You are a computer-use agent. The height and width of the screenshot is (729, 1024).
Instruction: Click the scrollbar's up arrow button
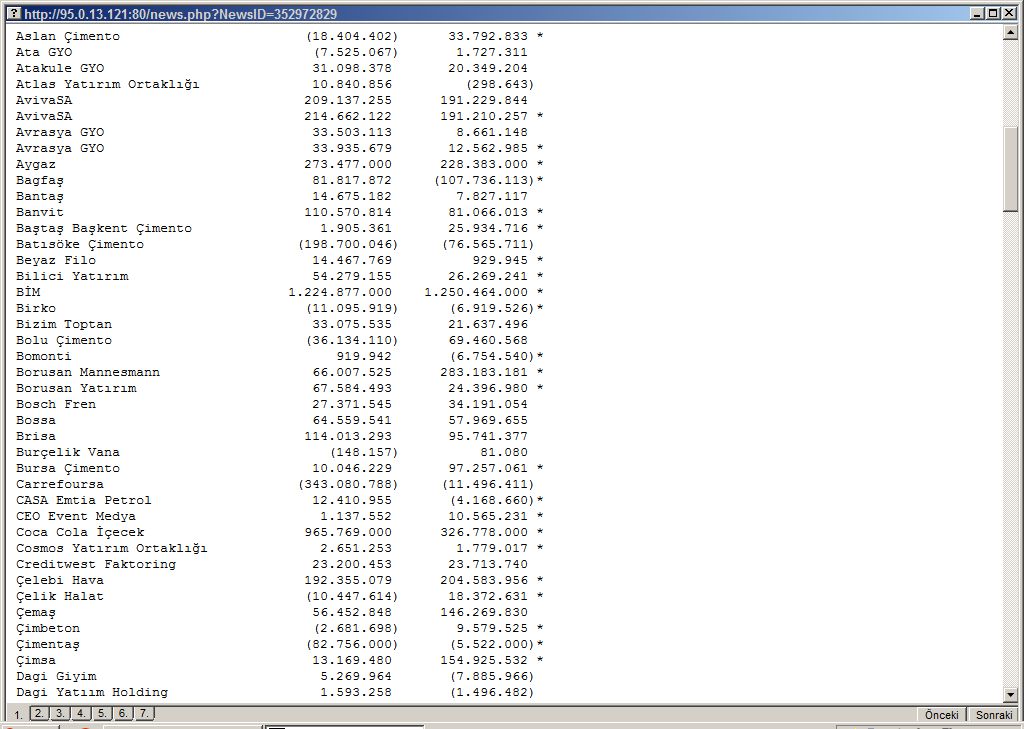tap(1010, 31)
